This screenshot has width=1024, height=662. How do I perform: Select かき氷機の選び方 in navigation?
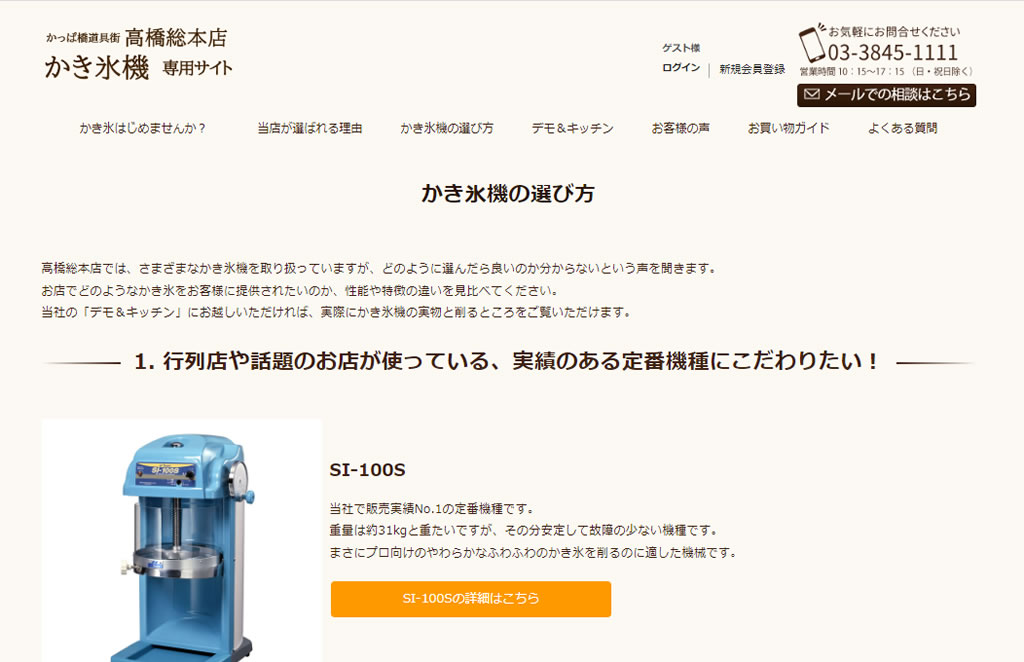447,129
